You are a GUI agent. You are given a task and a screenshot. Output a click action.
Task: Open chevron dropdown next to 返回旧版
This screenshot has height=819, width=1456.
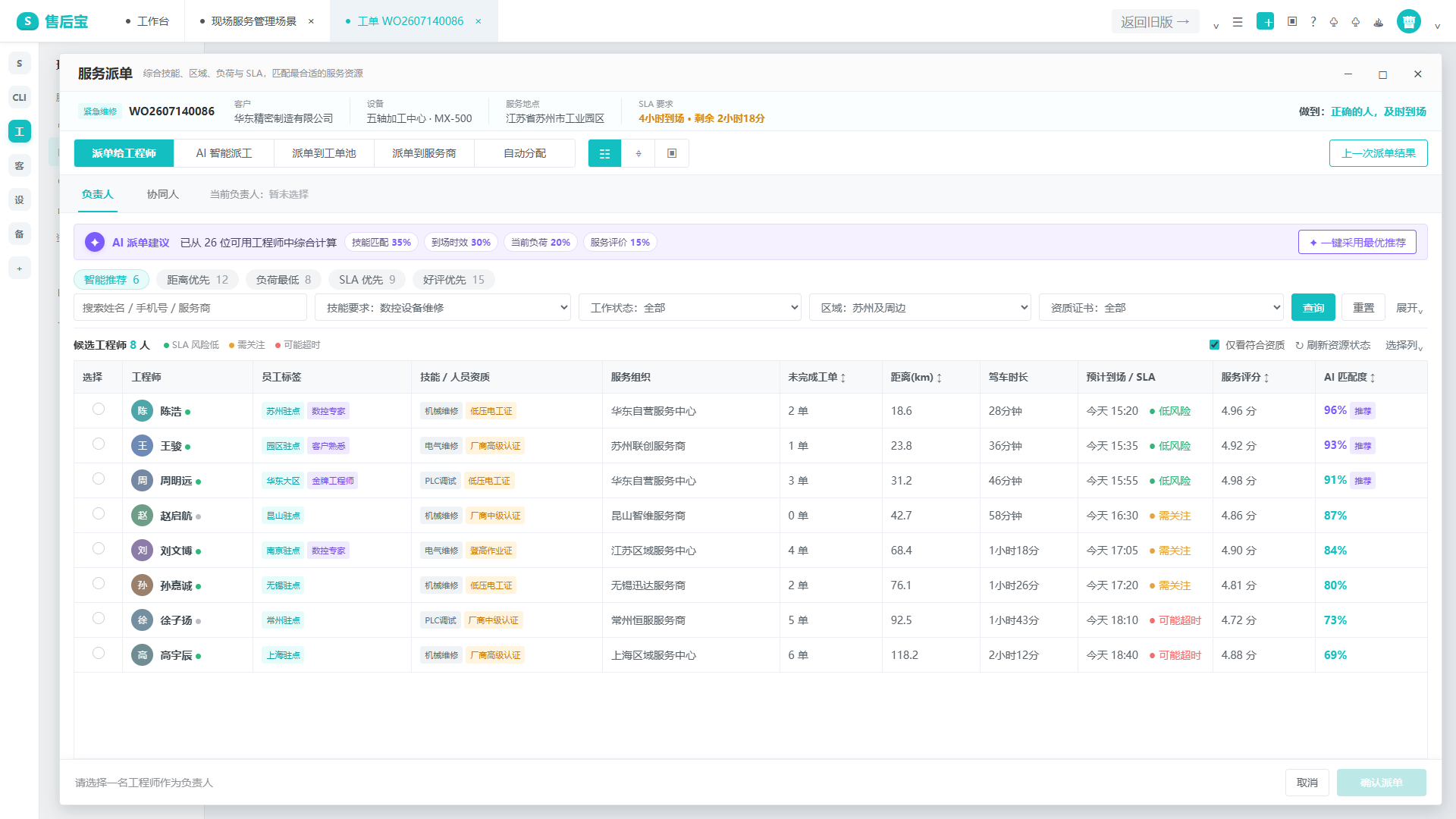pyautogui.click(x=1216, y=26)
